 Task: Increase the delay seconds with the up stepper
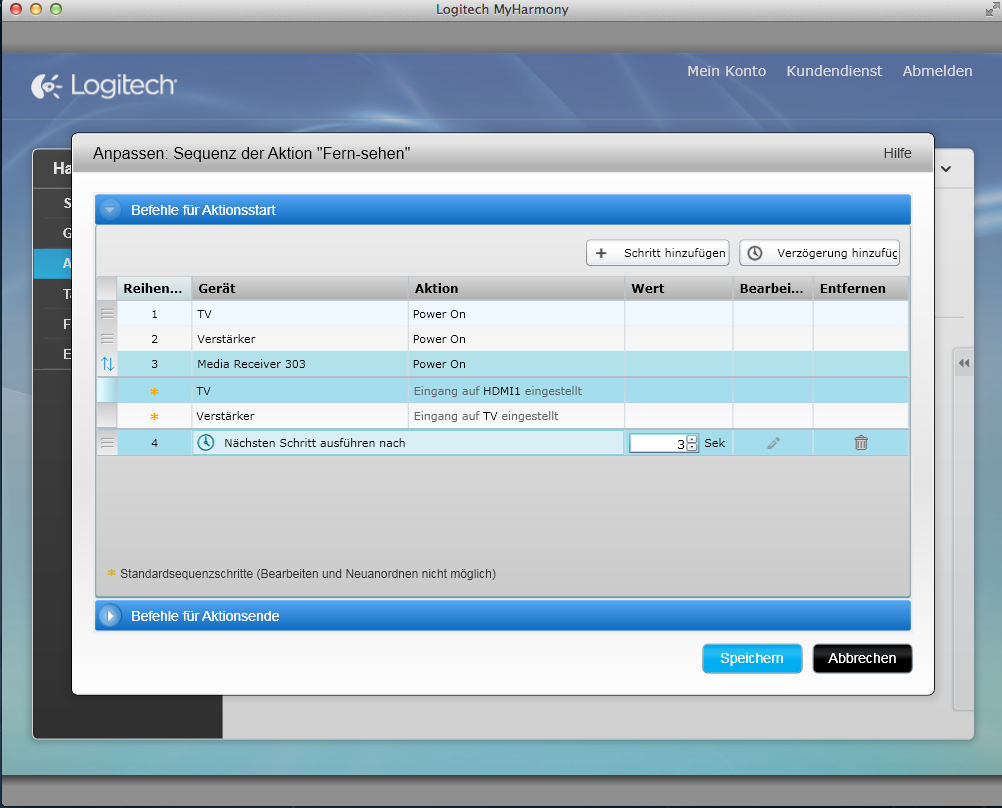[x=692, y=439]
